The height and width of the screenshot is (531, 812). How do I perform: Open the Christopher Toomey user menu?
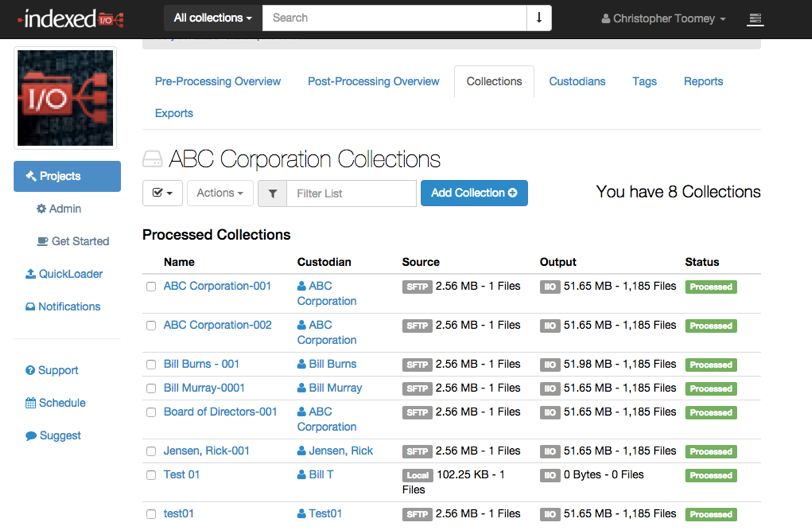[x=663, y=19]
